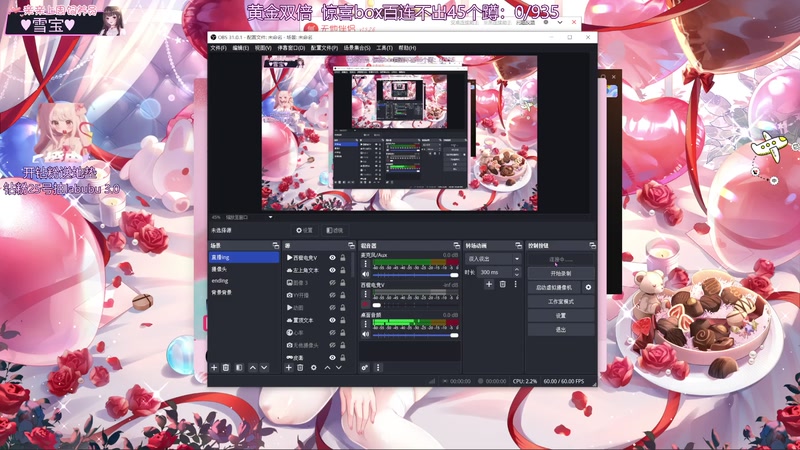
Task: Open 麦克风/Aux channel three-dot options
Action: pos(365,264)
